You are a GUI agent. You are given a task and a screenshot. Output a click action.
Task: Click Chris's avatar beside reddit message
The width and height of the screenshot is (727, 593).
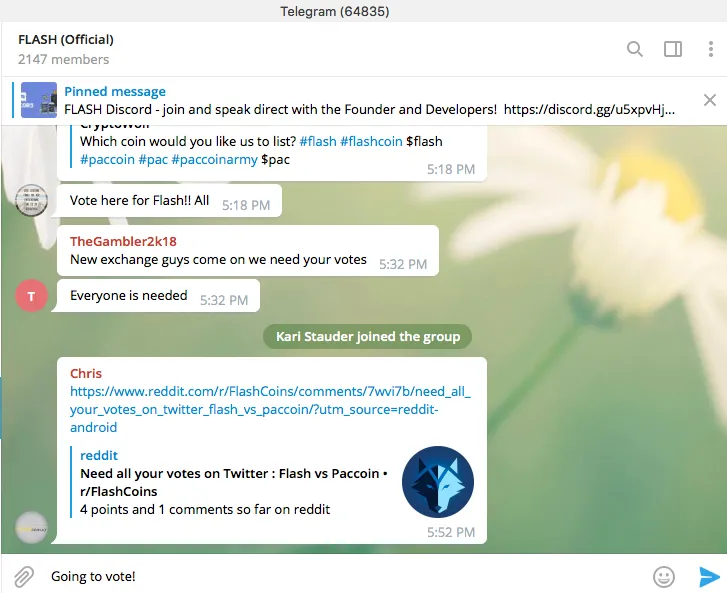click(x=32, y=528)
